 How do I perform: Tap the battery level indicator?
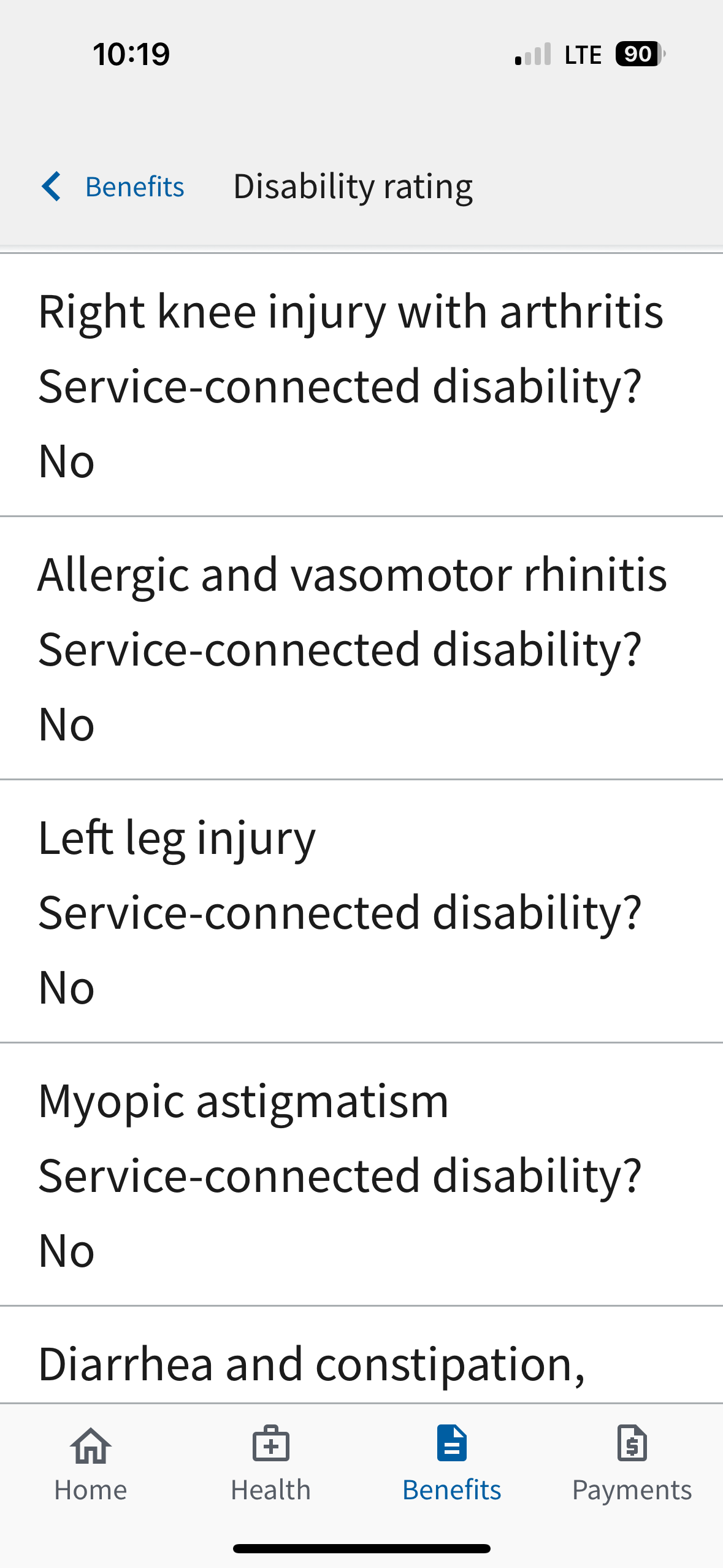click(x=640, y=54)
